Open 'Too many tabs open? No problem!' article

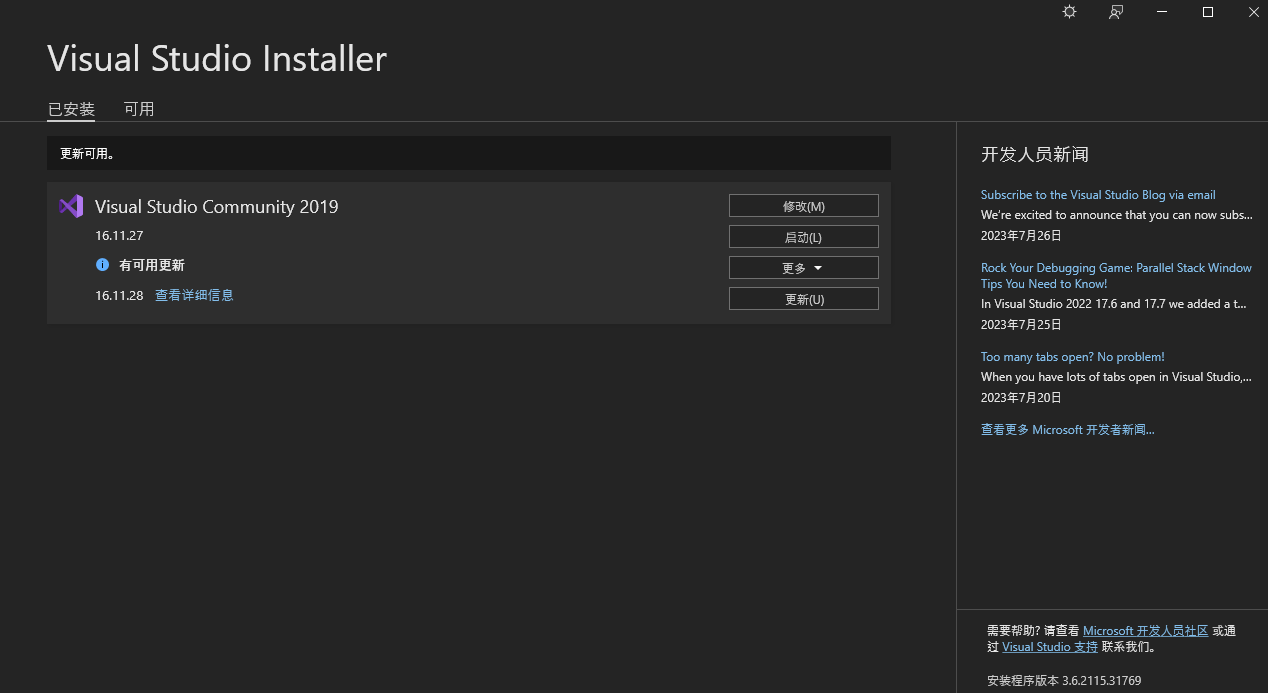pos(1072,357)
